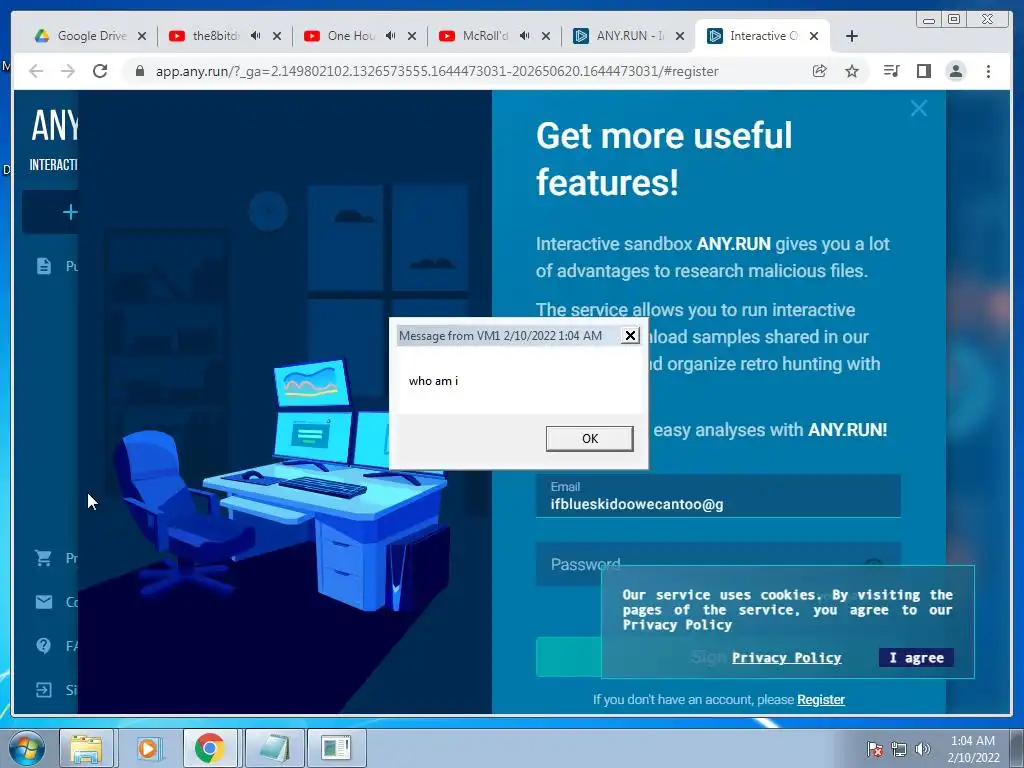1024x768 pixels.
Task: Share this page icon
Action: [819, 71]
